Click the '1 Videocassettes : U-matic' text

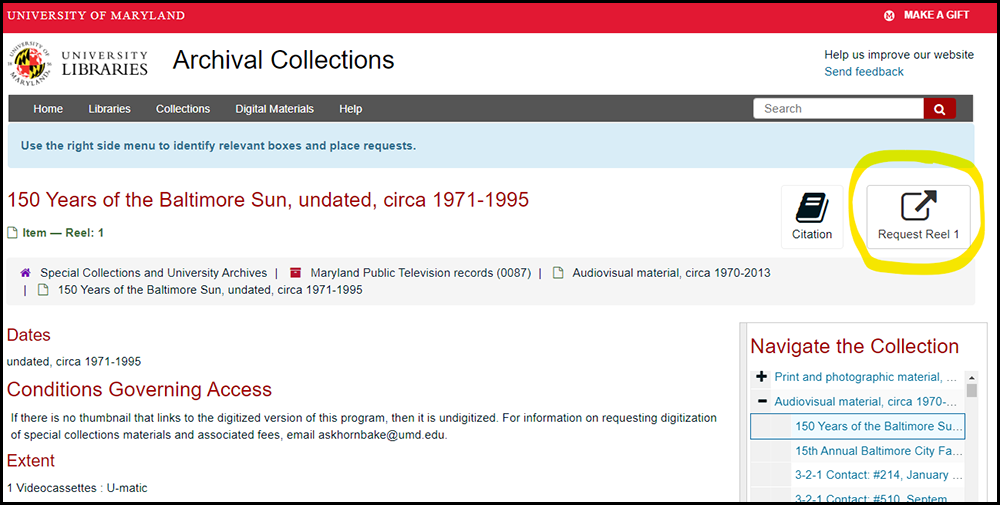tap(77, 488)
